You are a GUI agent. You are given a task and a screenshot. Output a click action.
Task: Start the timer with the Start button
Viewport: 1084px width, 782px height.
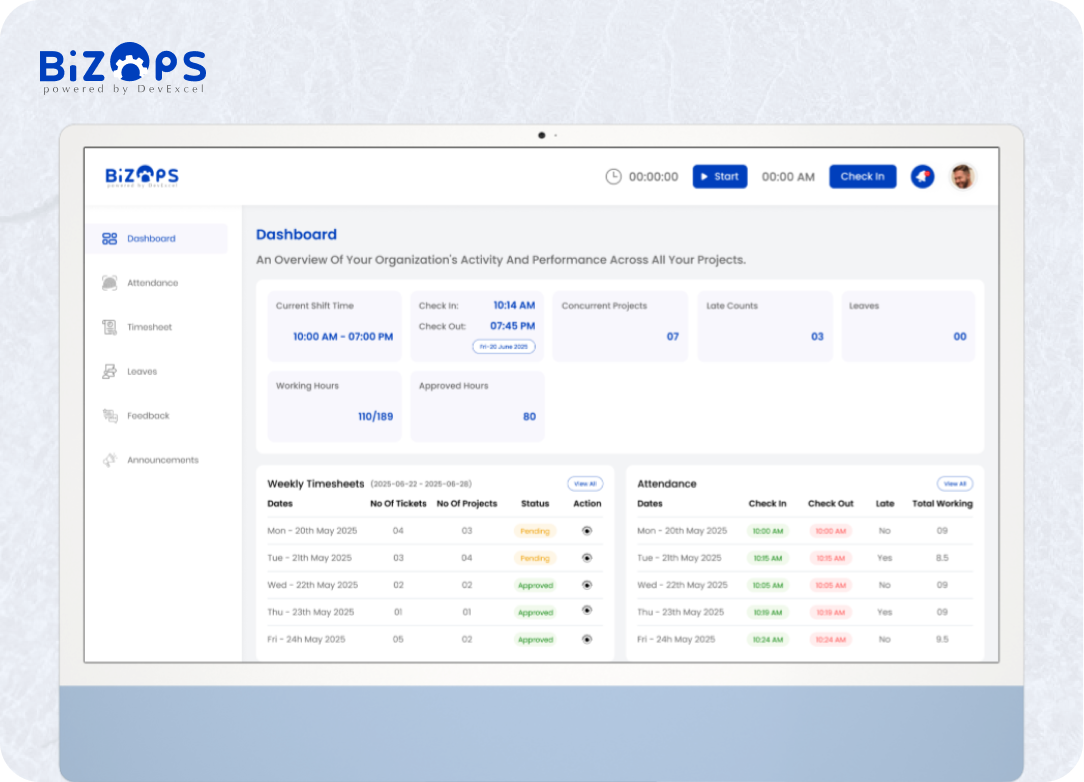[720, 176]
